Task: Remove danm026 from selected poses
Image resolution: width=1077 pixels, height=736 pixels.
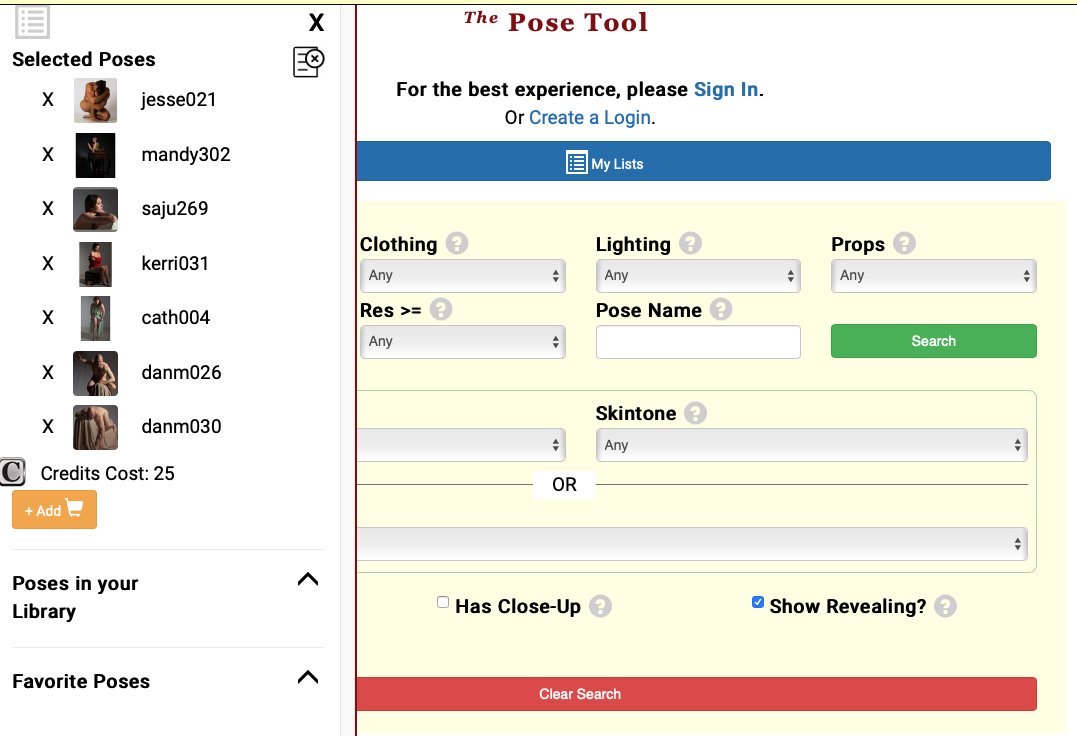Action: (x=47, y=372)
